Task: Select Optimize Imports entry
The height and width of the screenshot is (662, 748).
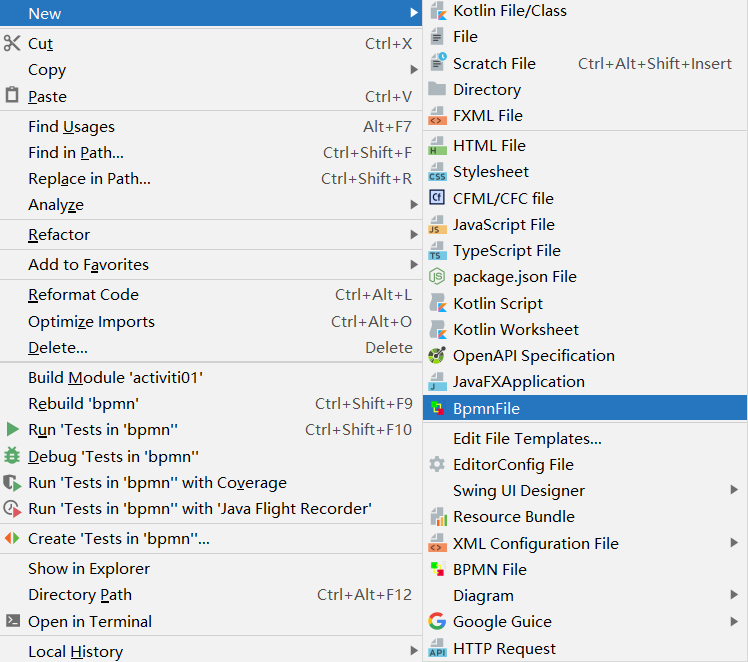Action: 211,321
